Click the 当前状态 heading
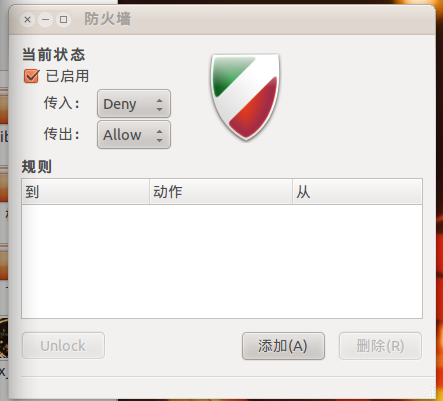This screenshot has width=443, height=401. point(53,54)
